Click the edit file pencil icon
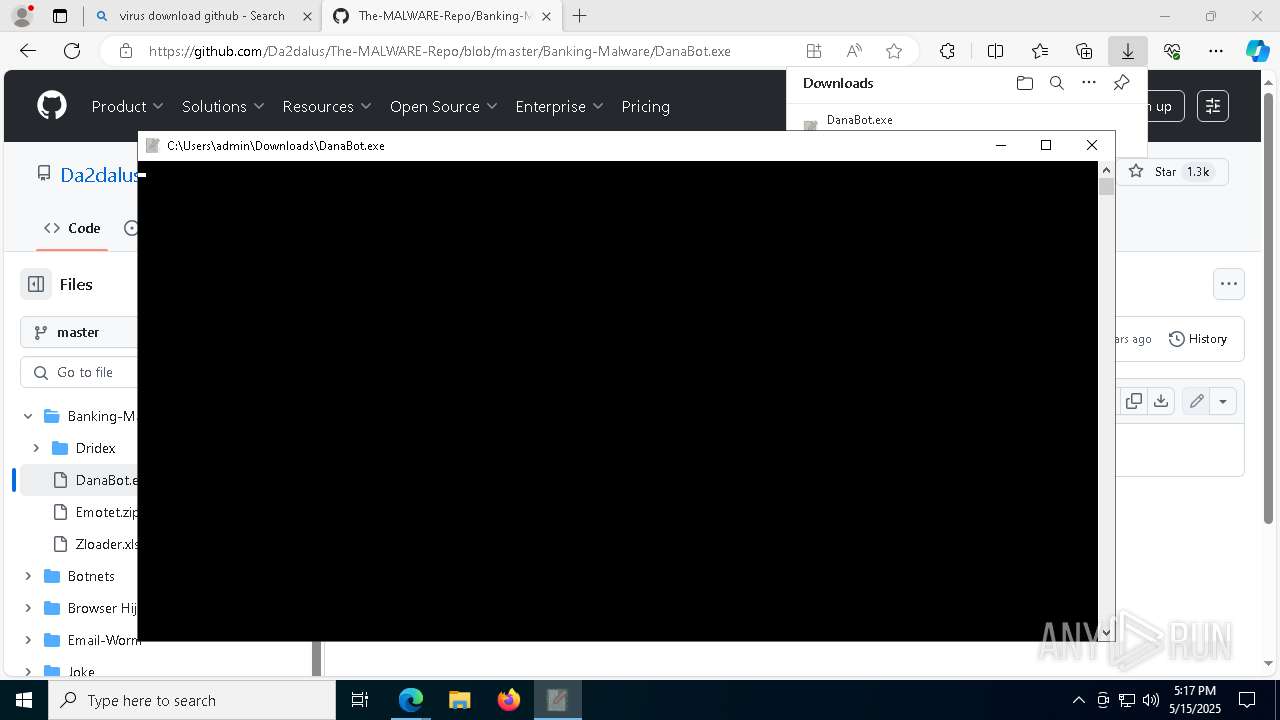1280x720 pixels. point(1196,401)
